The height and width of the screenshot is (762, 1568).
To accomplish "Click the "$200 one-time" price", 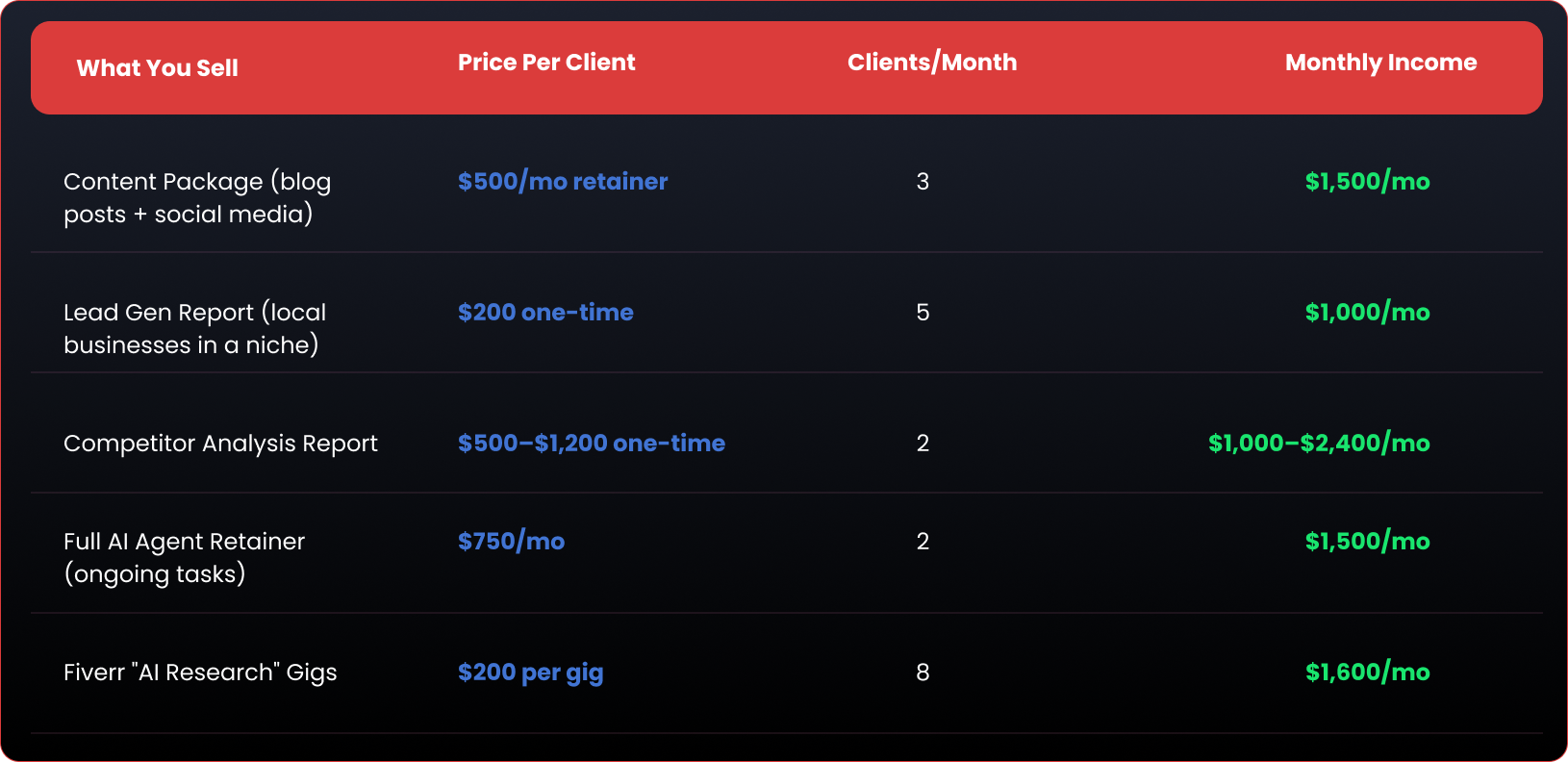I will click(x=545, y=313).
